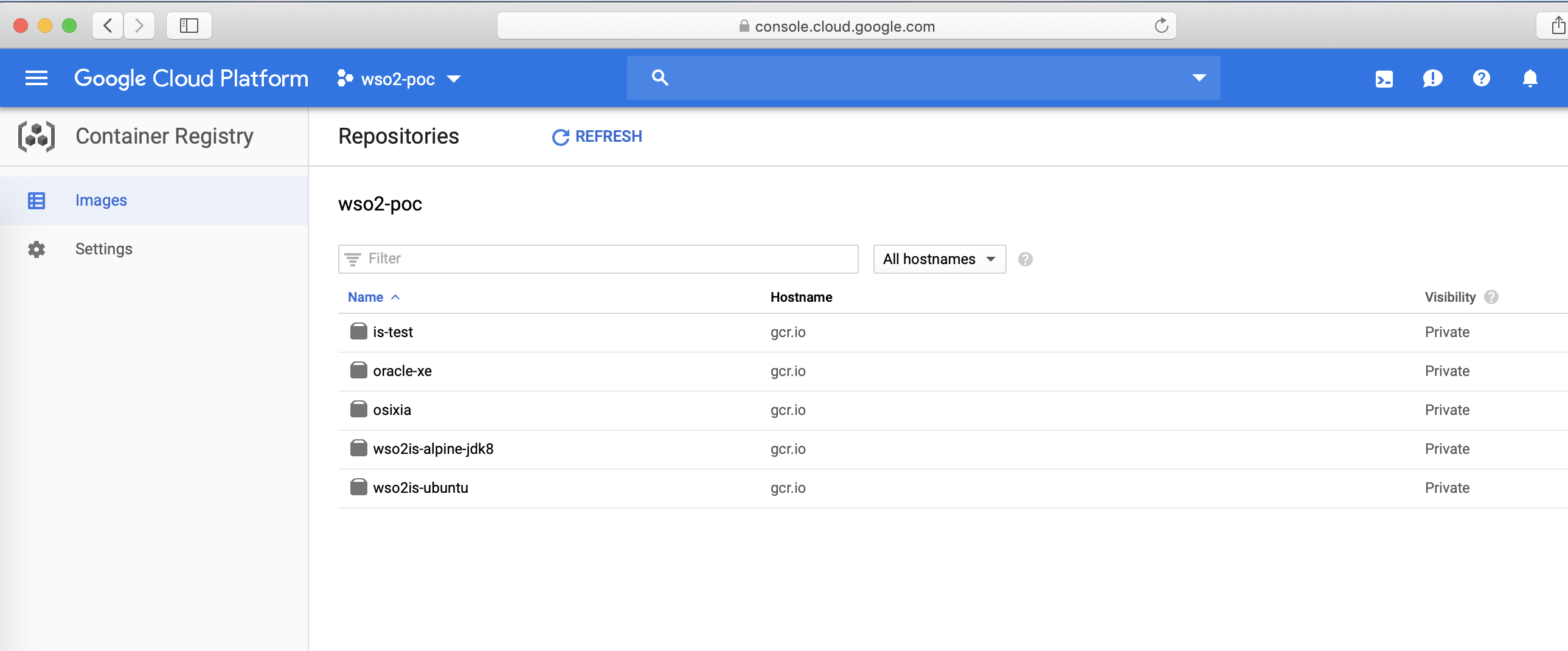Sort repositories by Name column
The height and width of the screenshot is (651, 1568).
tap(366, 297)
